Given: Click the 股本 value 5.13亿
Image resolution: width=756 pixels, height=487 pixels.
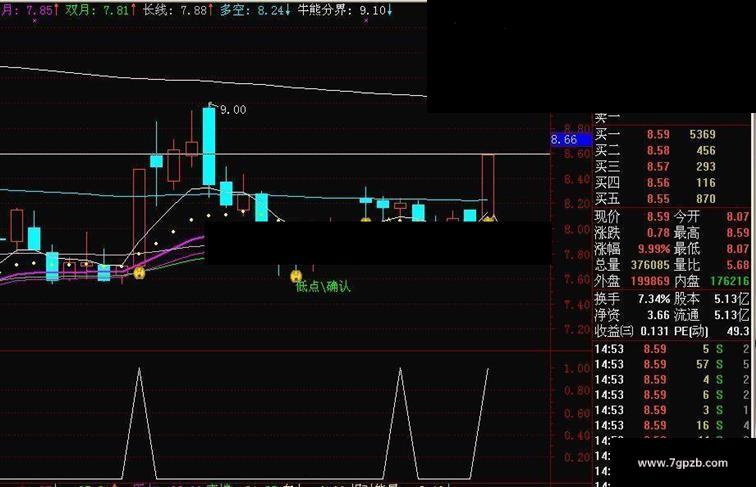Looking at the screenshot, I should coord(731,299).
